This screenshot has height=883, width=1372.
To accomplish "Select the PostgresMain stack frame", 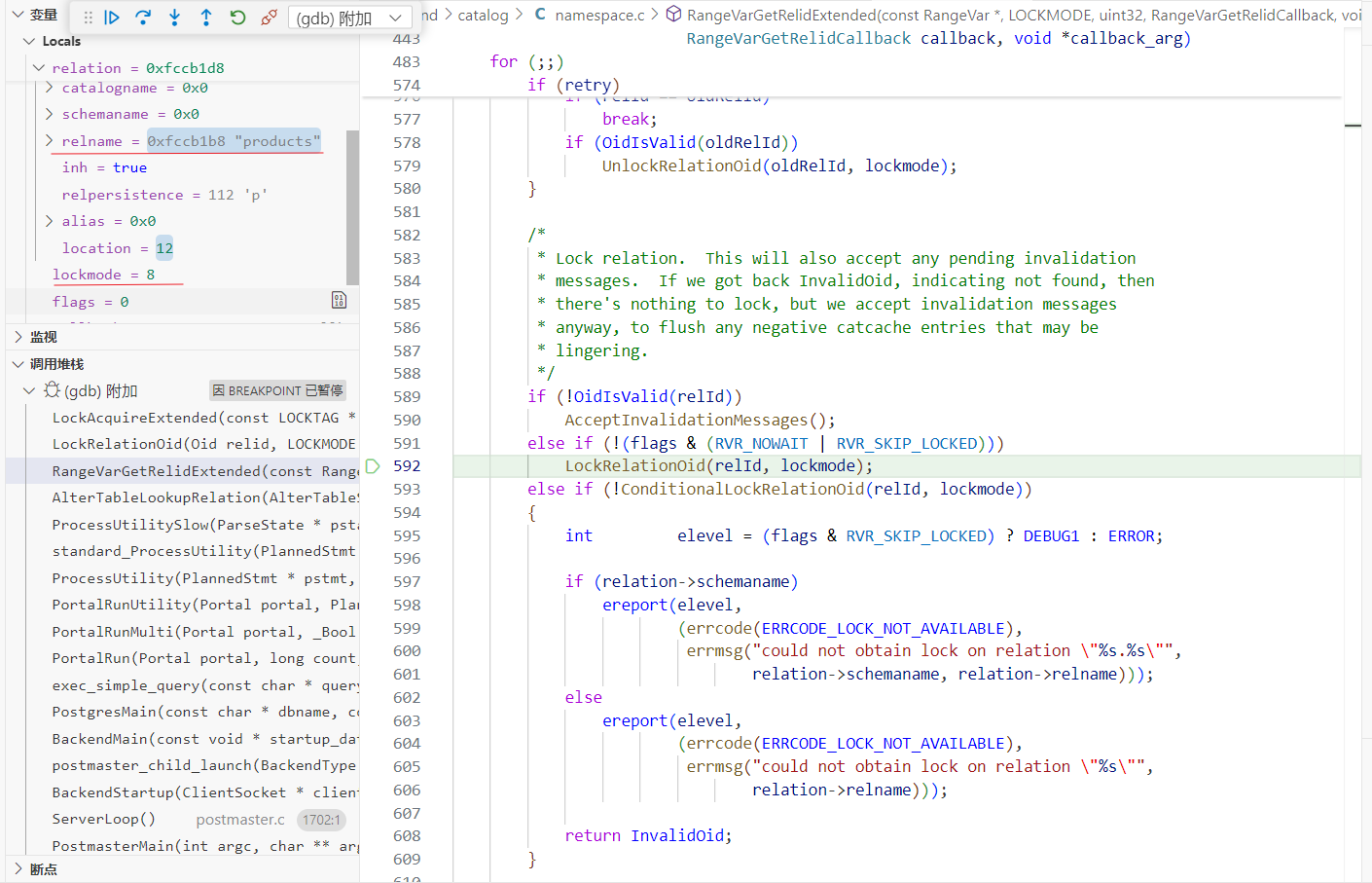I will point(195,712).
